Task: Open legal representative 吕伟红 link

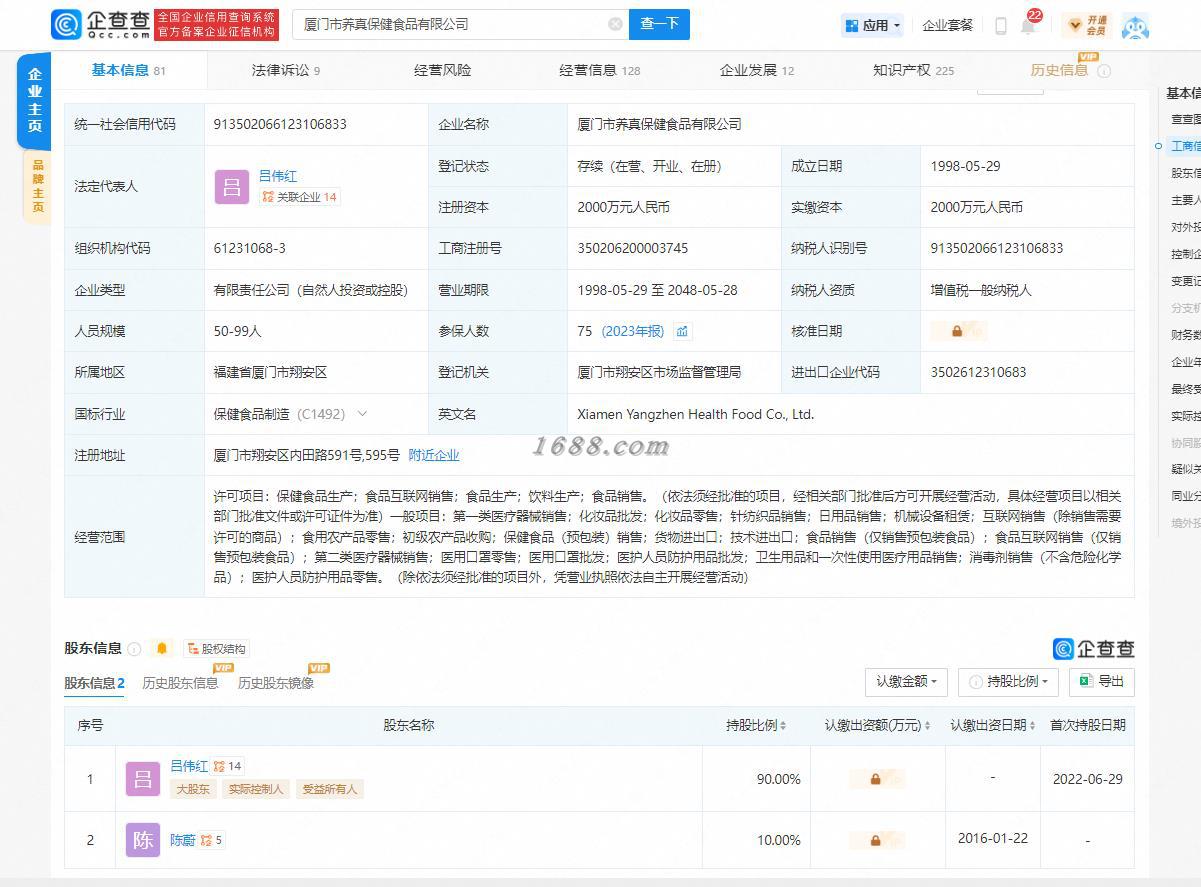Action: 278,176
